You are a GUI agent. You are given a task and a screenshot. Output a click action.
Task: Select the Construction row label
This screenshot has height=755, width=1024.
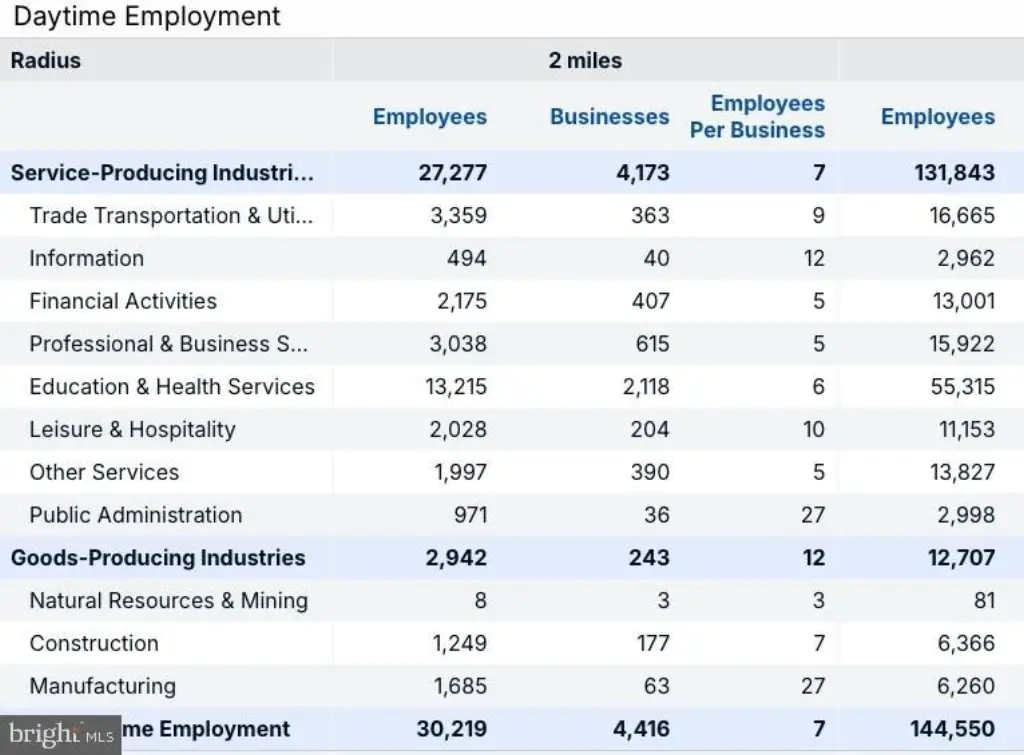tap(94, 643)
